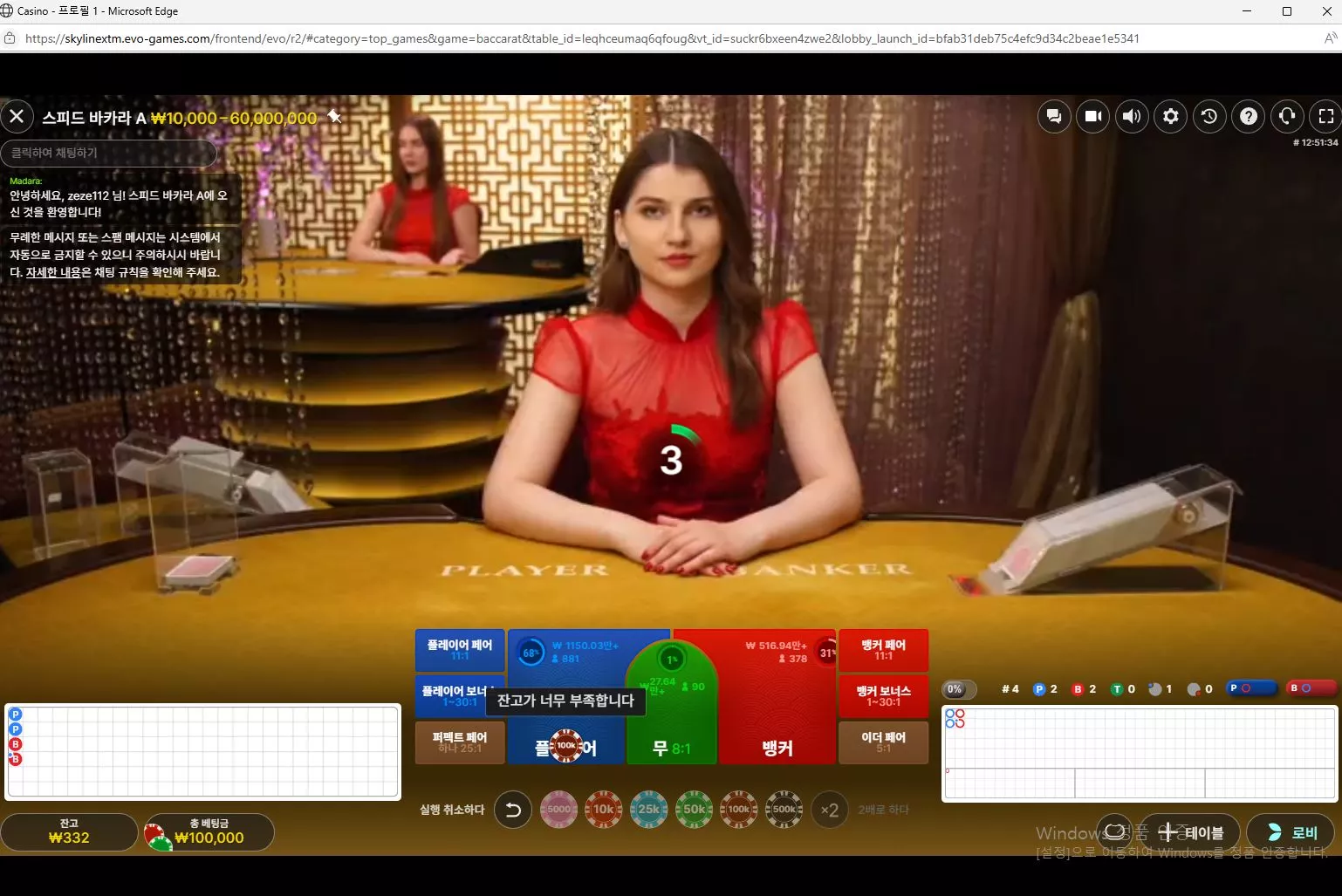Image resolution: width=1342 pixels, height=896 pixels.
Task: Select the 25k chip
Action: pyautogui.click(x=649, y=810)
